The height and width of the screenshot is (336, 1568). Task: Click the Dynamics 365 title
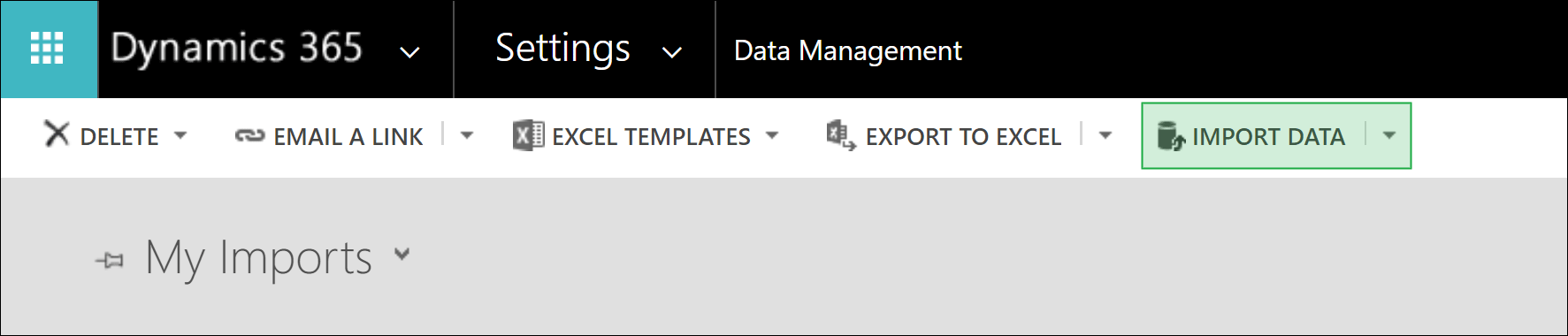(237, 48)
